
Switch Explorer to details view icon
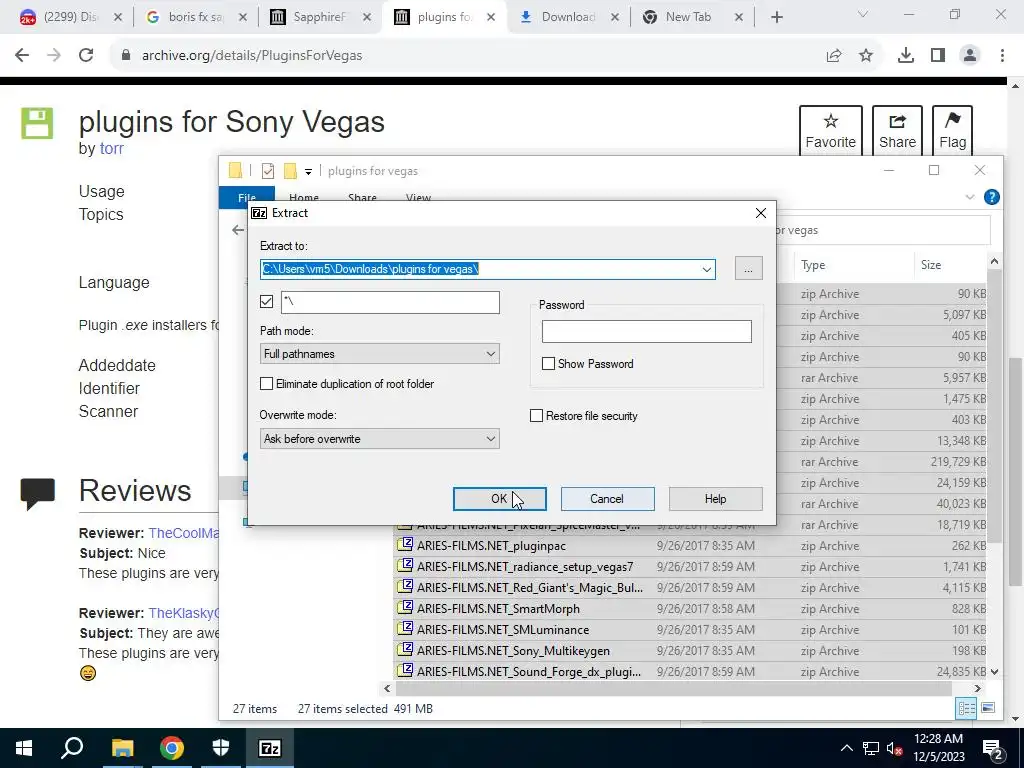coord(967,709)
